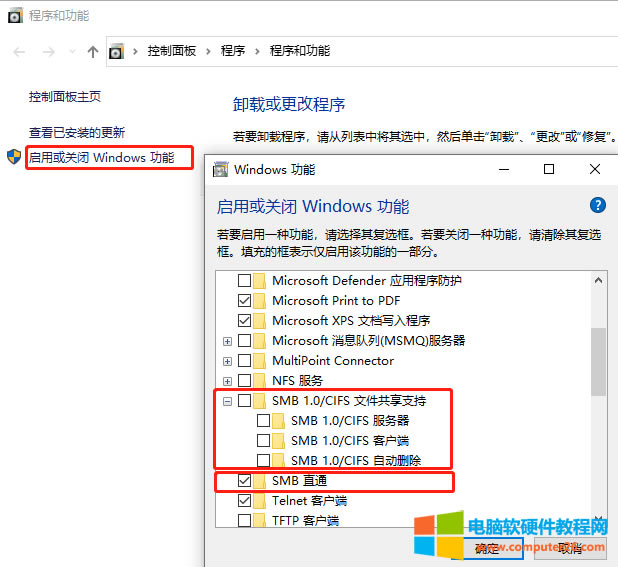Open the recent locations dropdown arrow
This screenshot has height=567, width=618.
coord(72,51)
